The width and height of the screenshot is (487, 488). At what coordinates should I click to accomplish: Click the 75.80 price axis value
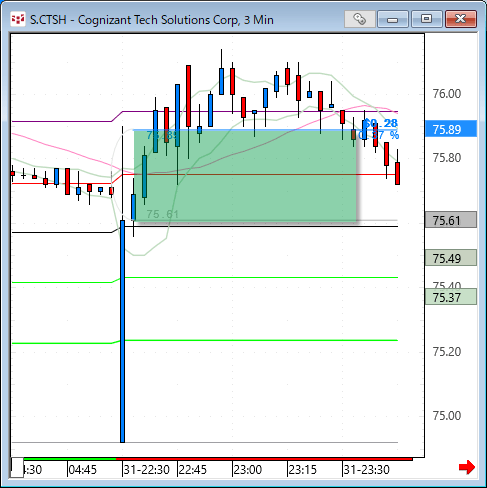pos(447,157)
